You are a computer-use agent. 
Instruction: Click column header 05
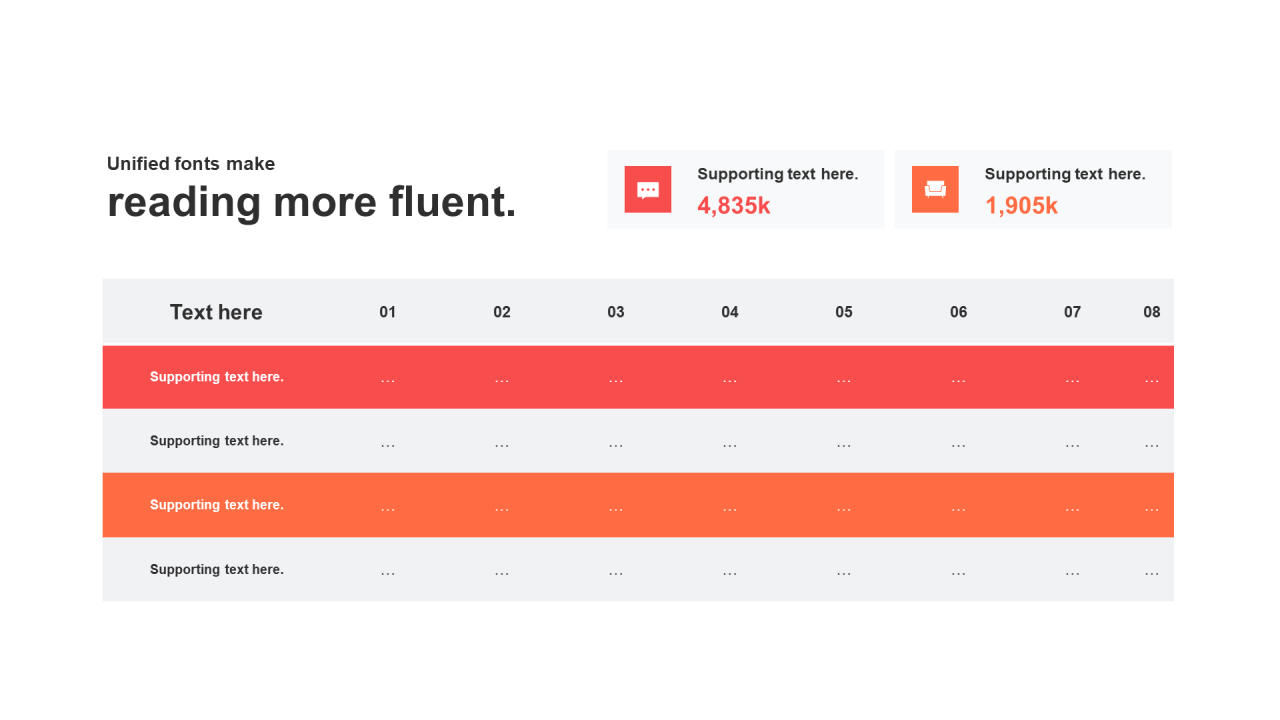click(844, 312)
